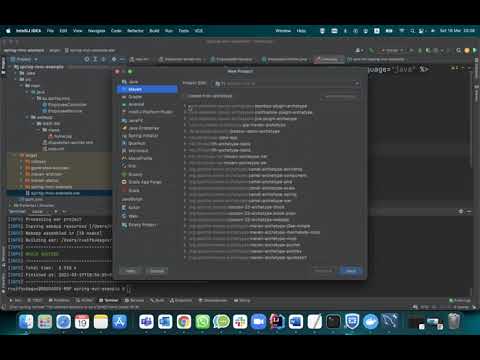
Task: Open the Navigate menu
Action: (x=96, y=31)
